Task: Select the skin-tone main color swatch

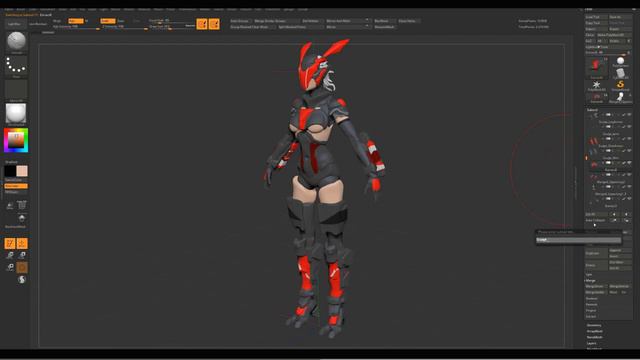Action: coord(22,171)
